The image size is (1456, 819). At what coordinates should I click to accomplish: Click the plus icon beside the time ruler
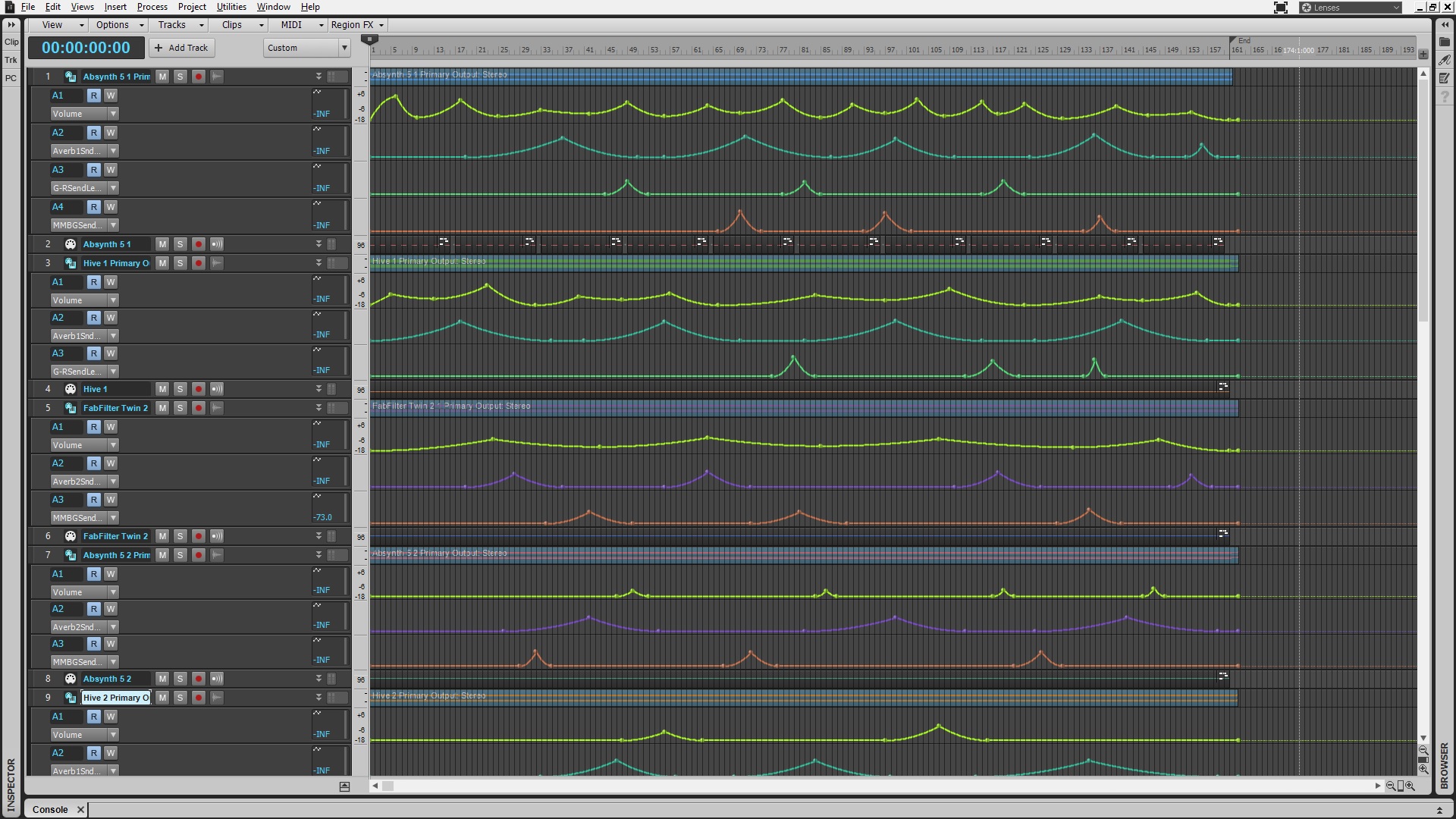click(x=1423, y=55)
